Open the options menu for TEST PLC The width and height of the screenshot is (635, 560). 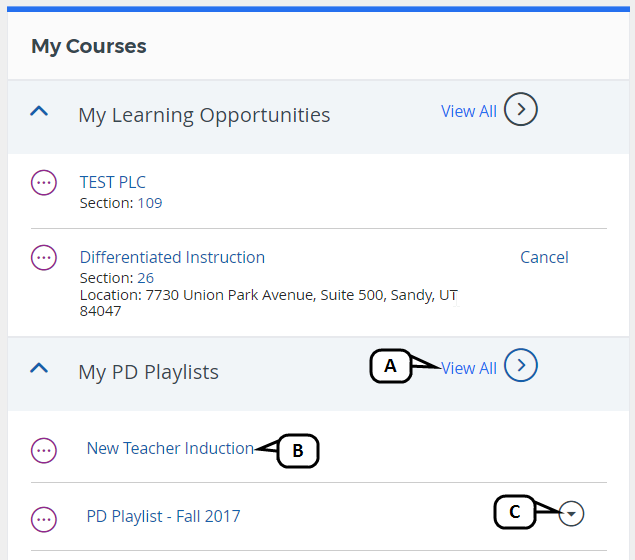44,183
